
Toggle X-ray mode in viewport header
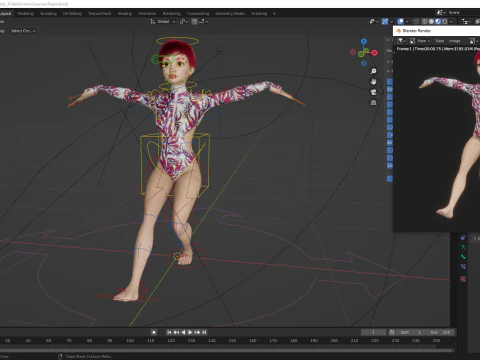pyautogui.click(x=416, y=21)
